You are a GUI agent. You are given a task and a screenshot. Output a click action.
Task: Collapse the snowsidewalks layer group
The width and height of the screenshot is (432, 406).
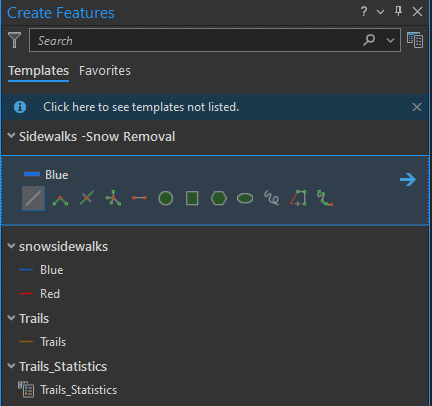pos(11,246)
